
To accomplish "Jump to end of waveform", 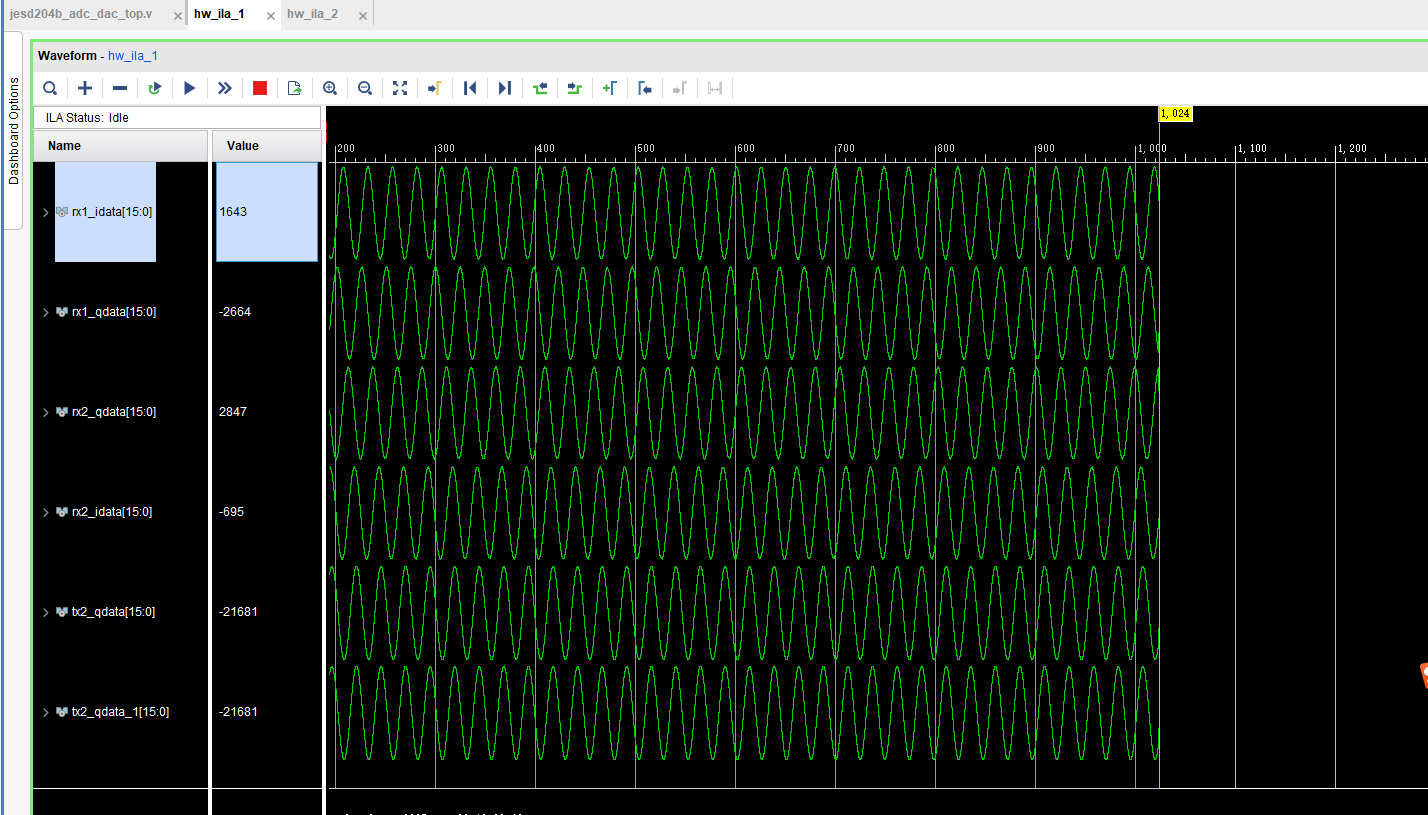I will [x=505, y=88].
